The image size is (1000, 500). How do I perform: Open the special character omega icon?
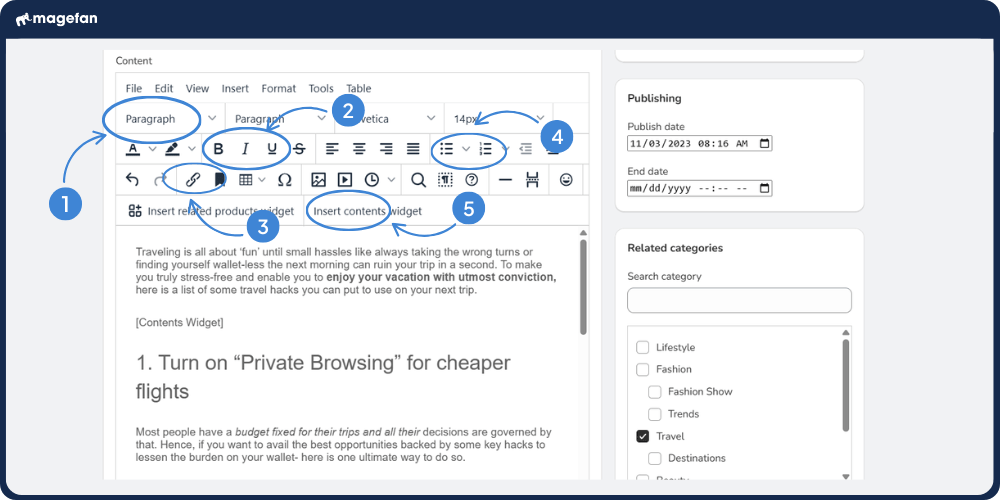[284, 180]
